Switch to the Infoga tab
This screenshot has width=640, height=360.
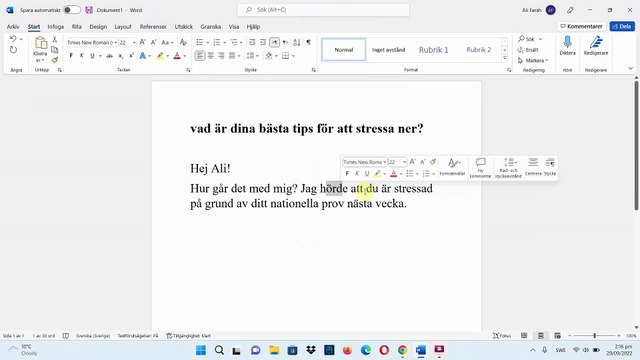(x=56, y=27)
